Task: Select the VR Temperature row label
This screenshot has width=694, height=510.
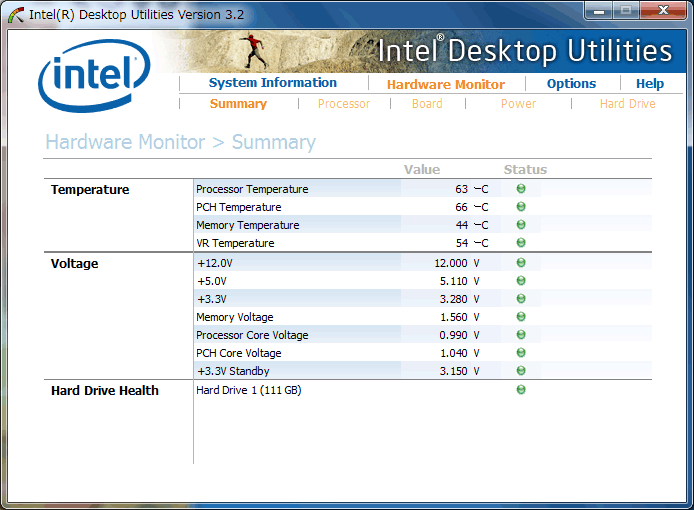Action: [235, 243]
